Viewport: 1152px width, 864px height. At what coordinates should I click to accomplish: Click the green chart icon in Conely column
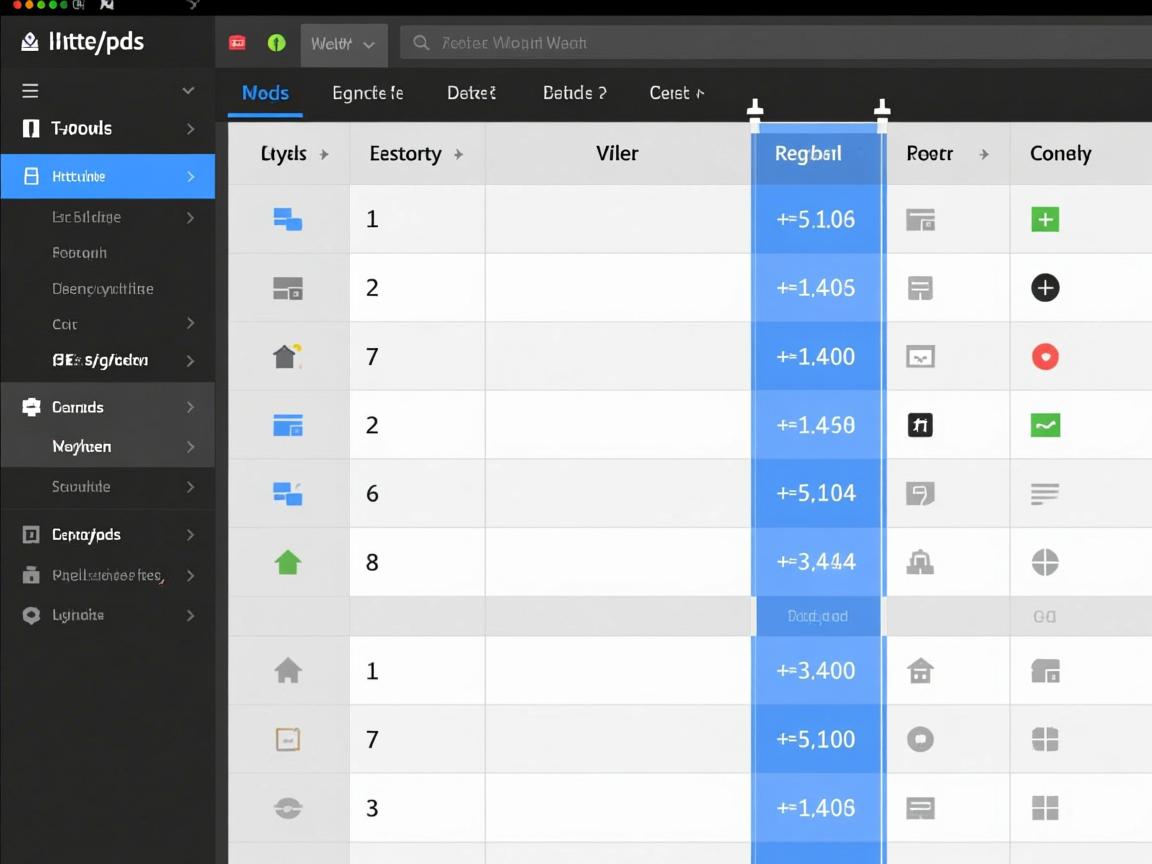pos(1045,425)
